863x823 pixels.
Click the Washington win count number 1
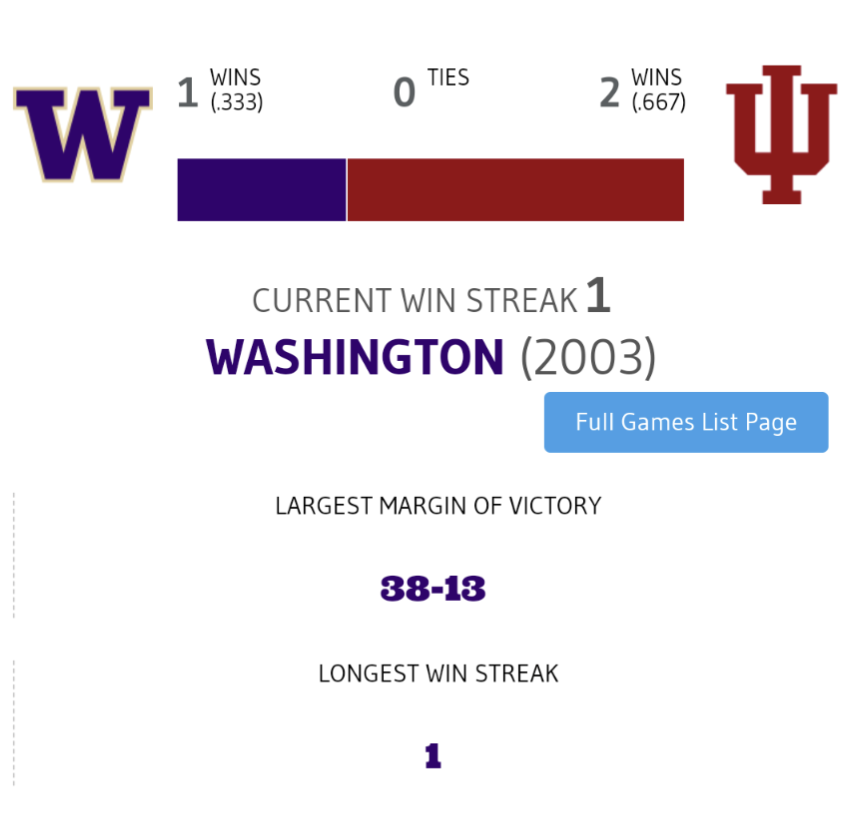187,93
